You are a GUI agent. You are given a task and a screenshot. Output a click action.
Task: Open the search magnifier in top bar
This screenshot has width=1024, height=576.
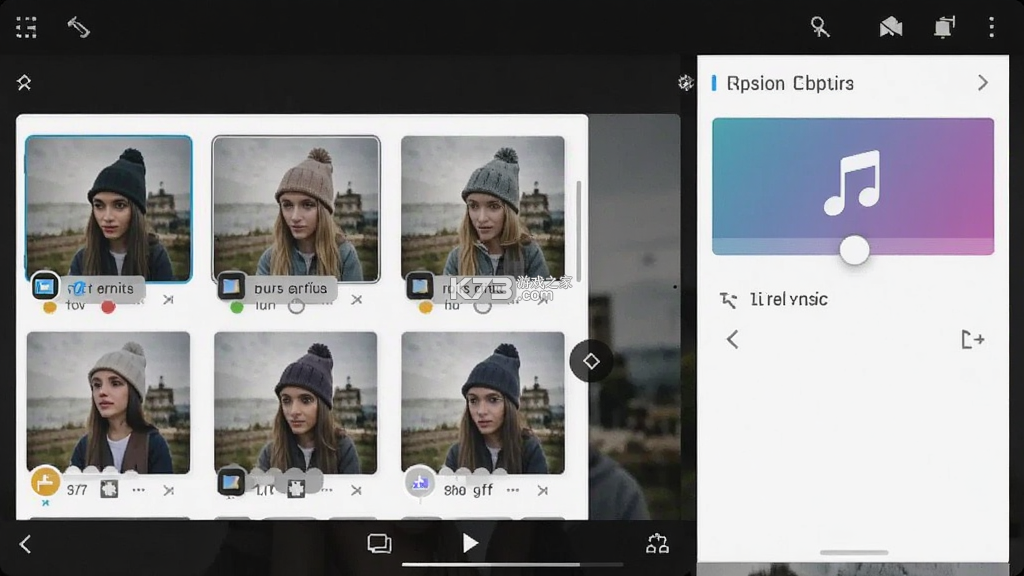tap(820, 27)
